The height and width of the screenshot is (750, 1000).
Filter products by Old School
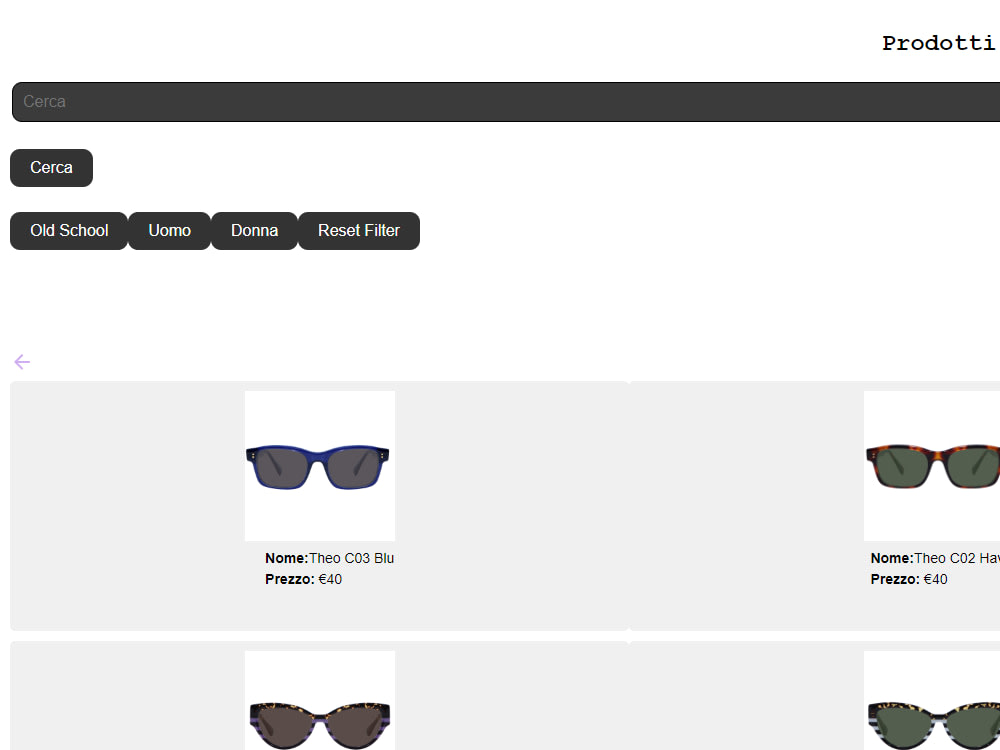coord(69,231)
